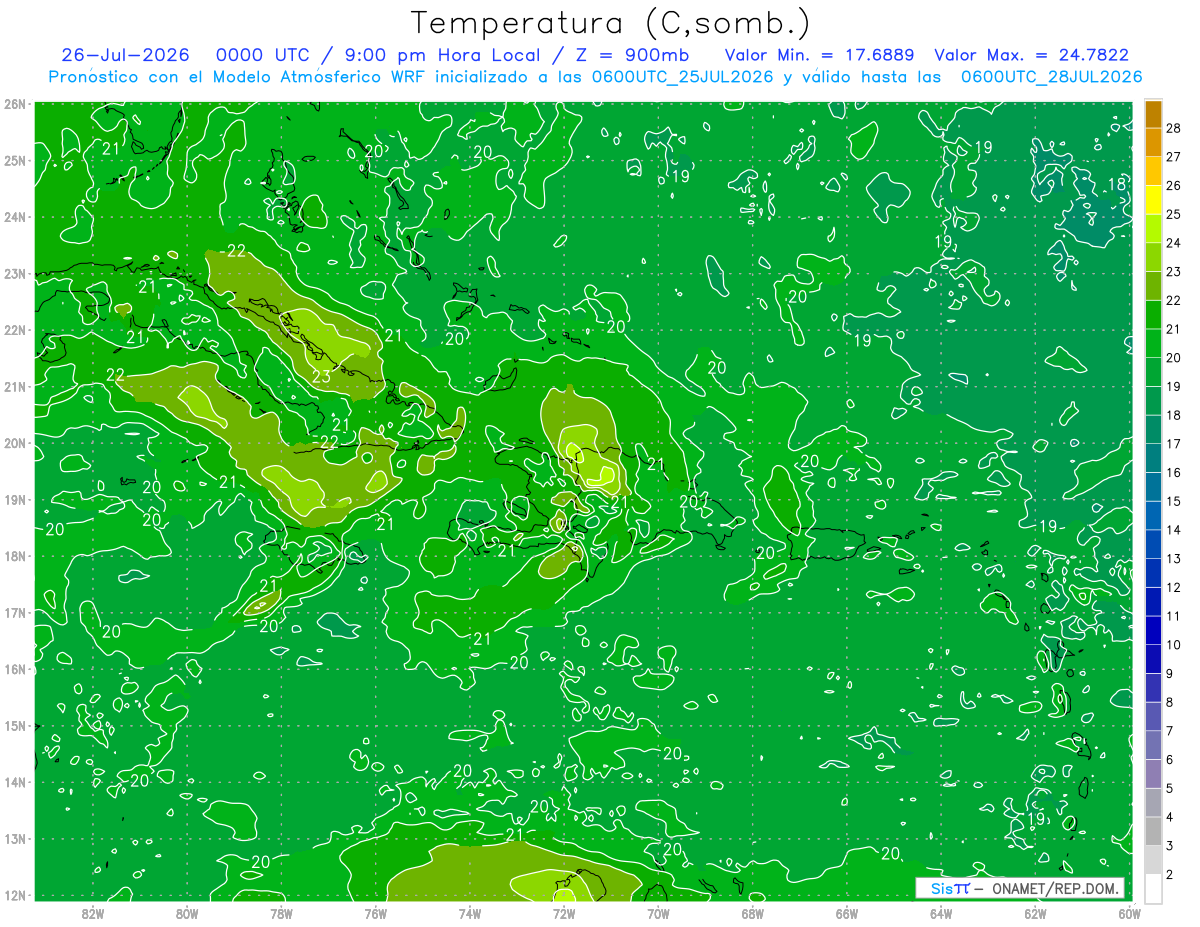
Task: Click the '14N' latitude axis label
Action: click(x=15, y=782)
